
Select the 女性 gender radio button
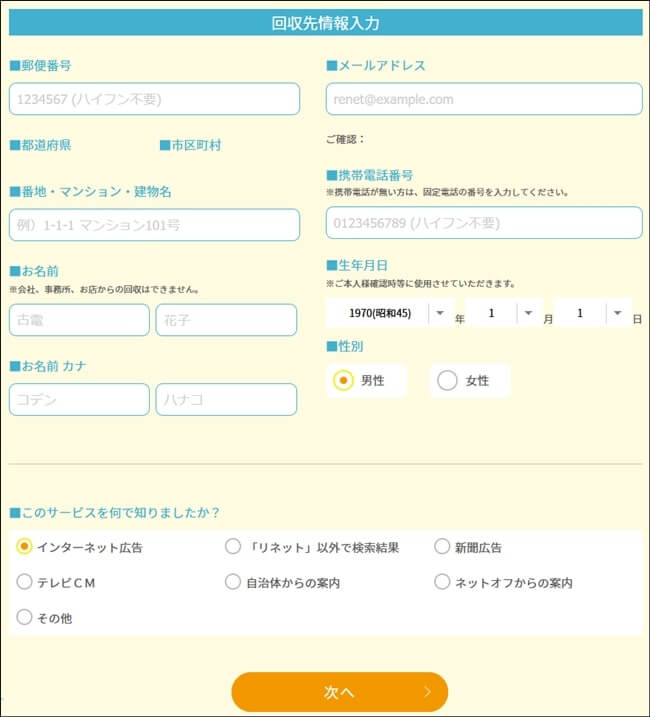click(x=448, y=380)
